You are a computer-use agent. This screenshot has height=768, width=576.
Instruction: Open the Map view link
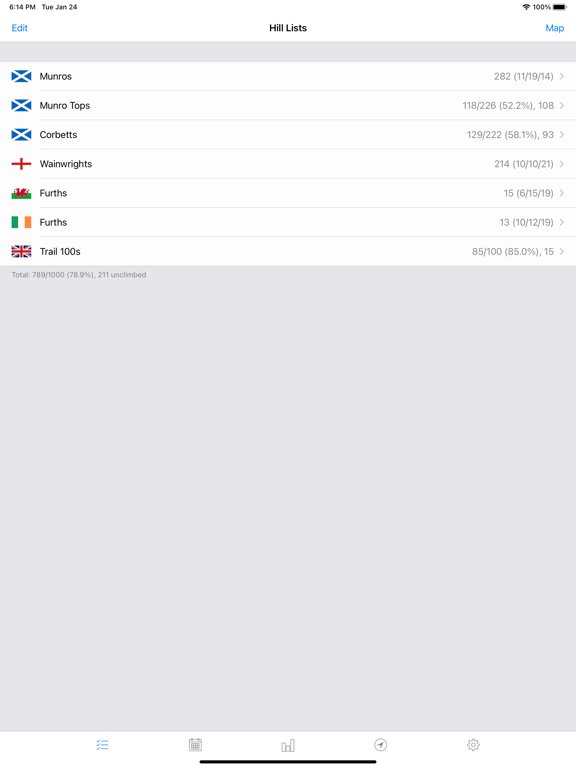click(x=554, y=28)
